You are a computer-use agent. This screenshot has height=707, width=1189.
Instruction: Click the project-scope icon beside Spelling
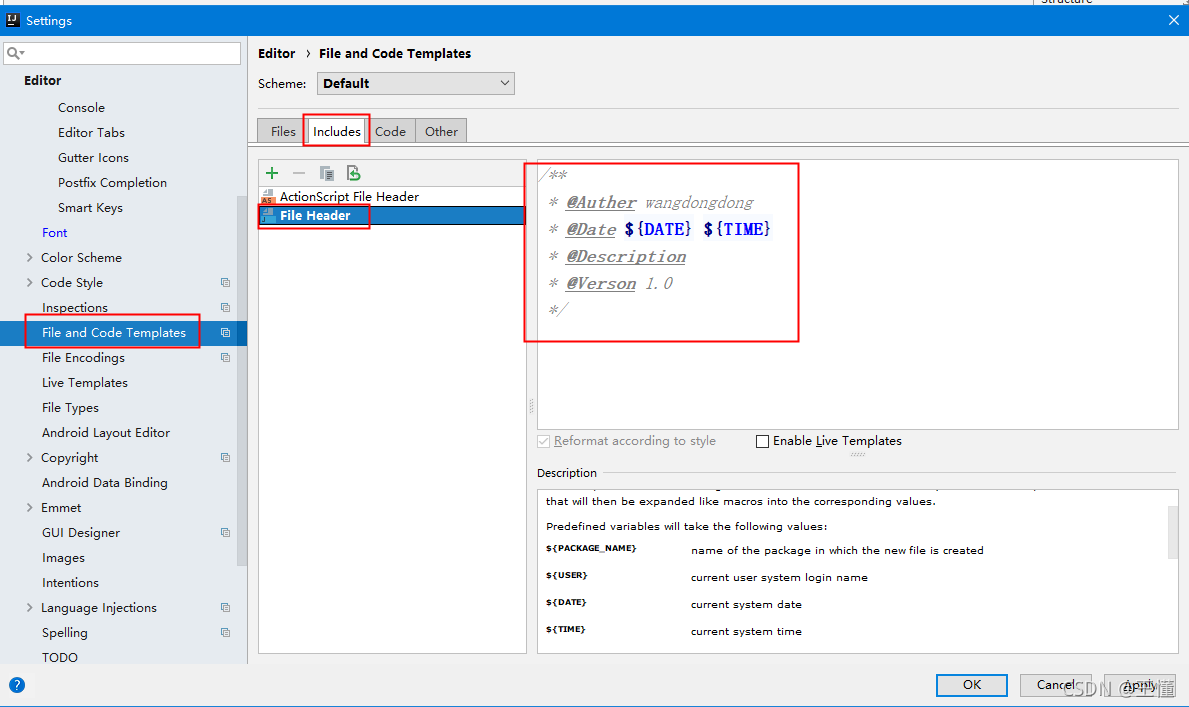point(225,633)
